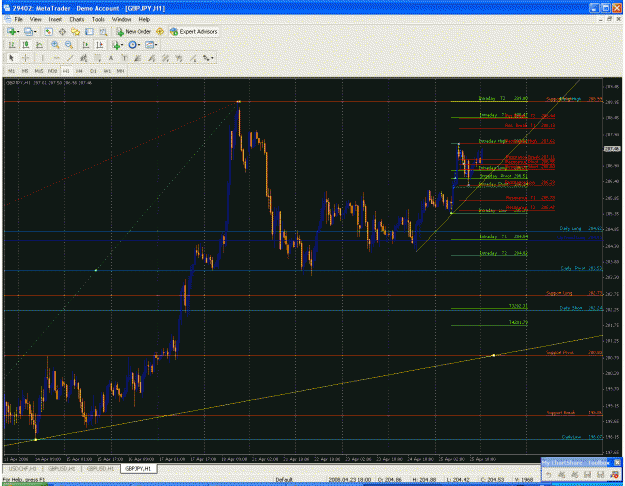The height and width of the screenshot is (486, 625).
Task: Expand the Profiles dropdown arrow
Action: tap(35, 31)
